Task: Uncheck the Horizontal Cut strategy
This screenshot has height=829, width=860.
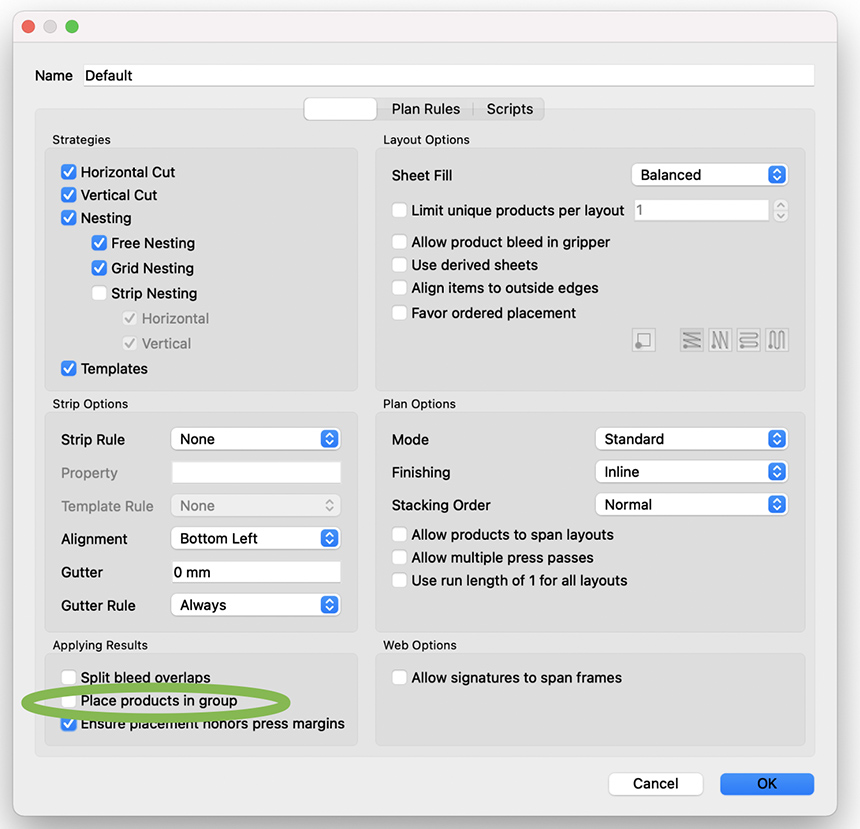Action: (x=69, y=172)
